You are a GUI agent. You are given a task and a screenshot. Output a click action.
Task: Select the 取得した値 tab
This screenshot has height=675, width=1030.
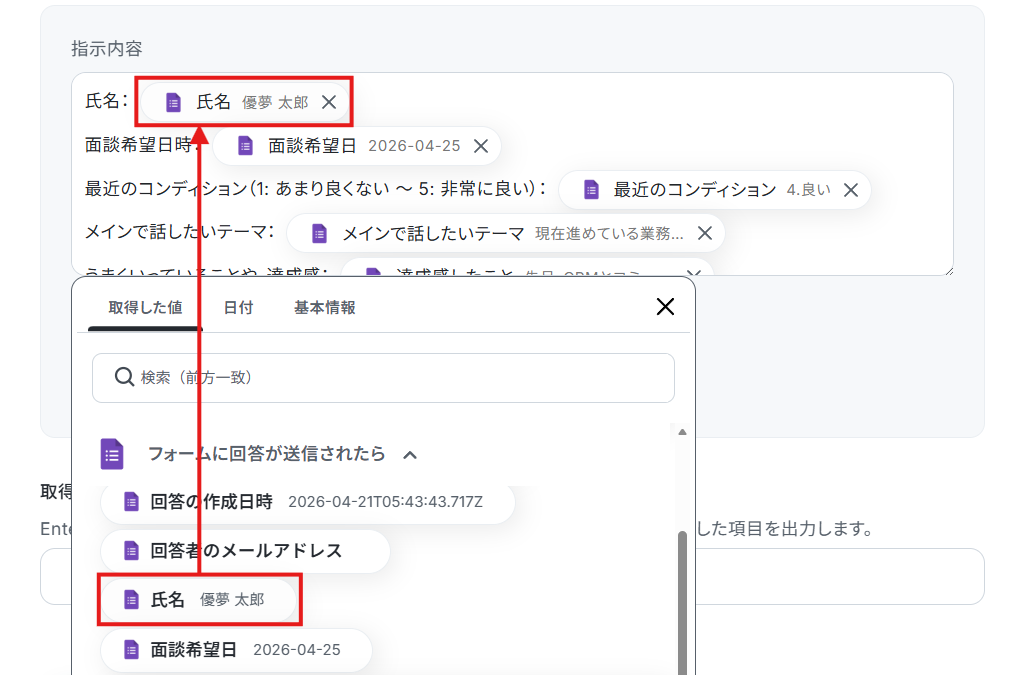click(145, 308)
